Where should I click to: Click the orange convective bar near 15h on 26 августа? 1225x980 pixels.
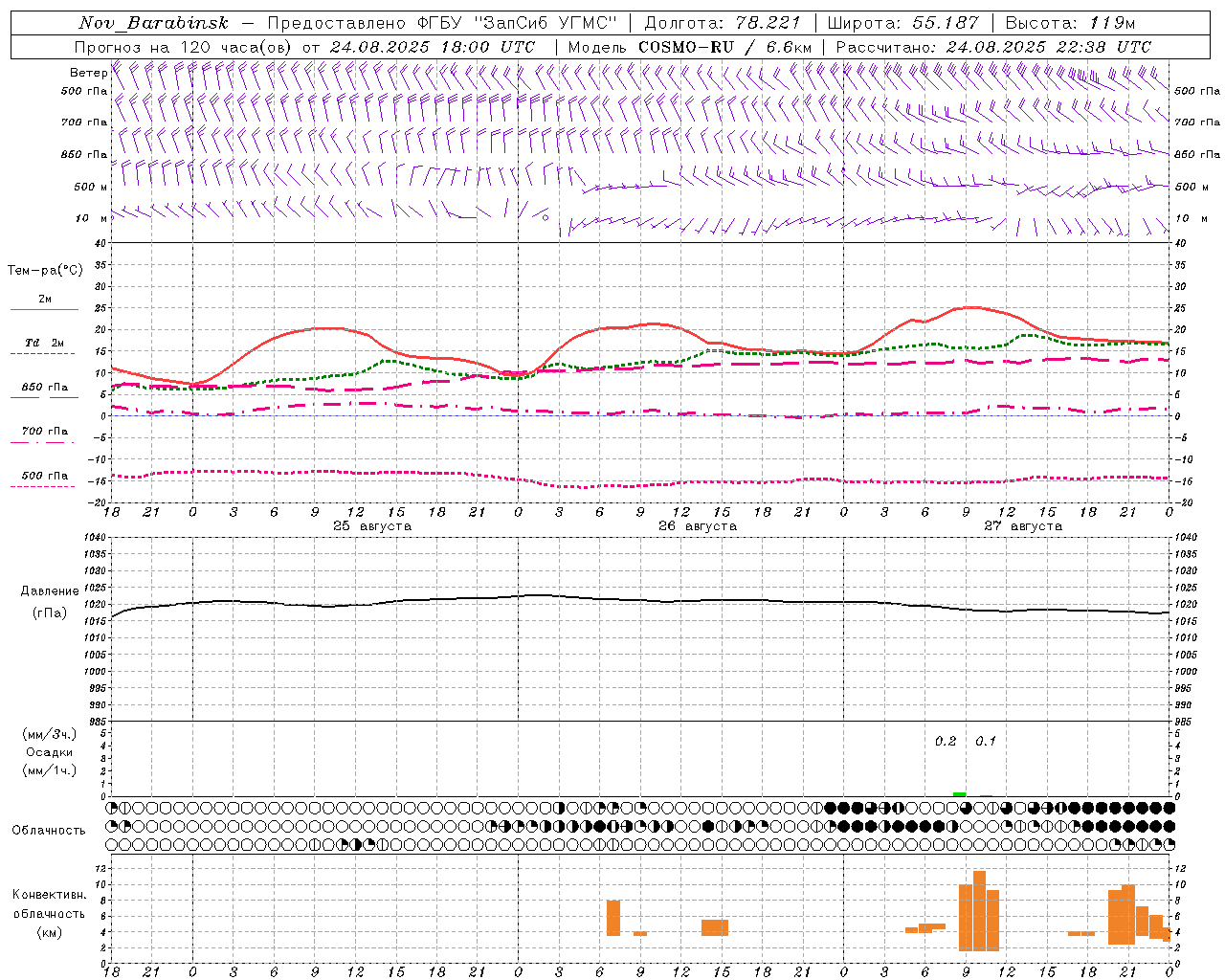[x=715, y=927]
